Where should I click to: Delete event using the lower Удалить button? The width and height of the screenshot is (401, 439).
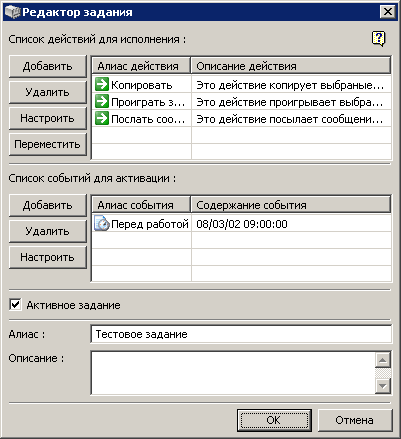[x=48, y=231]
